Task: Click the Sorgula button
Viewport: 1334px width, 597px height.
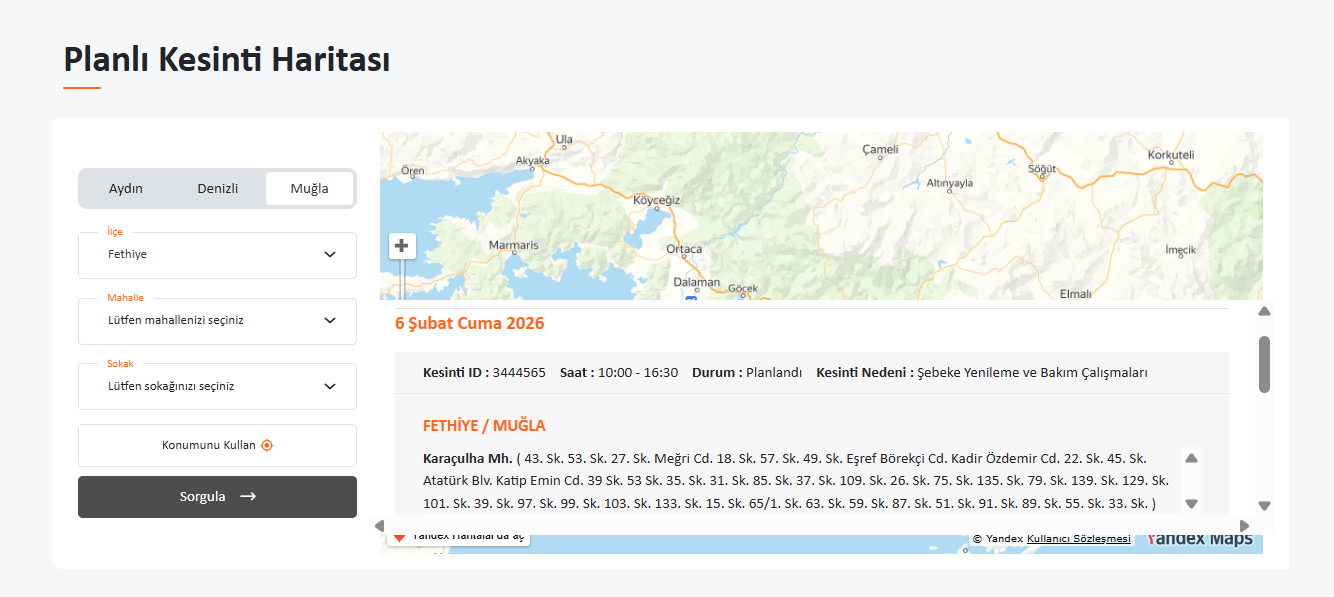Action: point(217,497)
